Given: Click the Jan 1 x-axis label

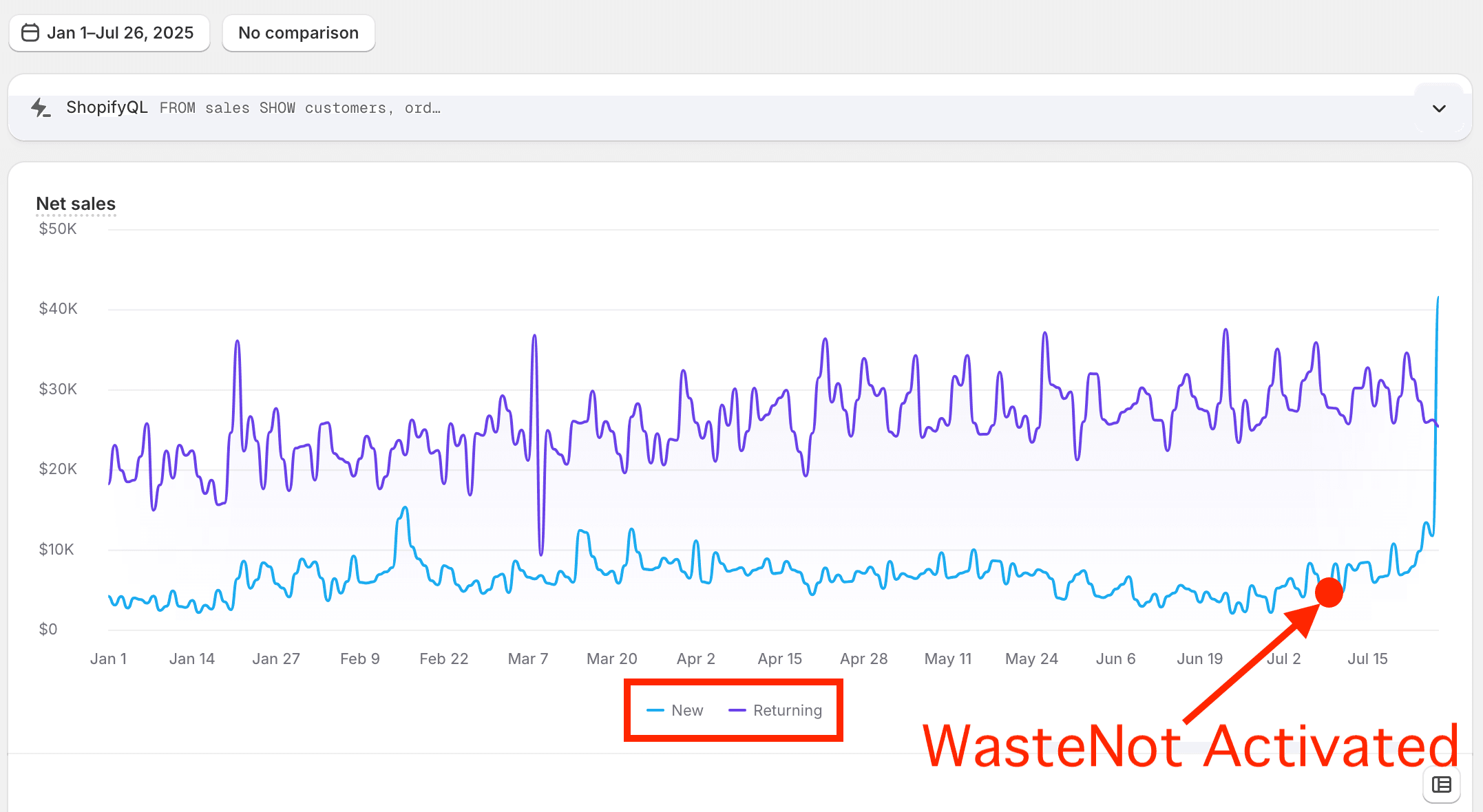Looking at the screenshot, I should click(x=108, y=659).
